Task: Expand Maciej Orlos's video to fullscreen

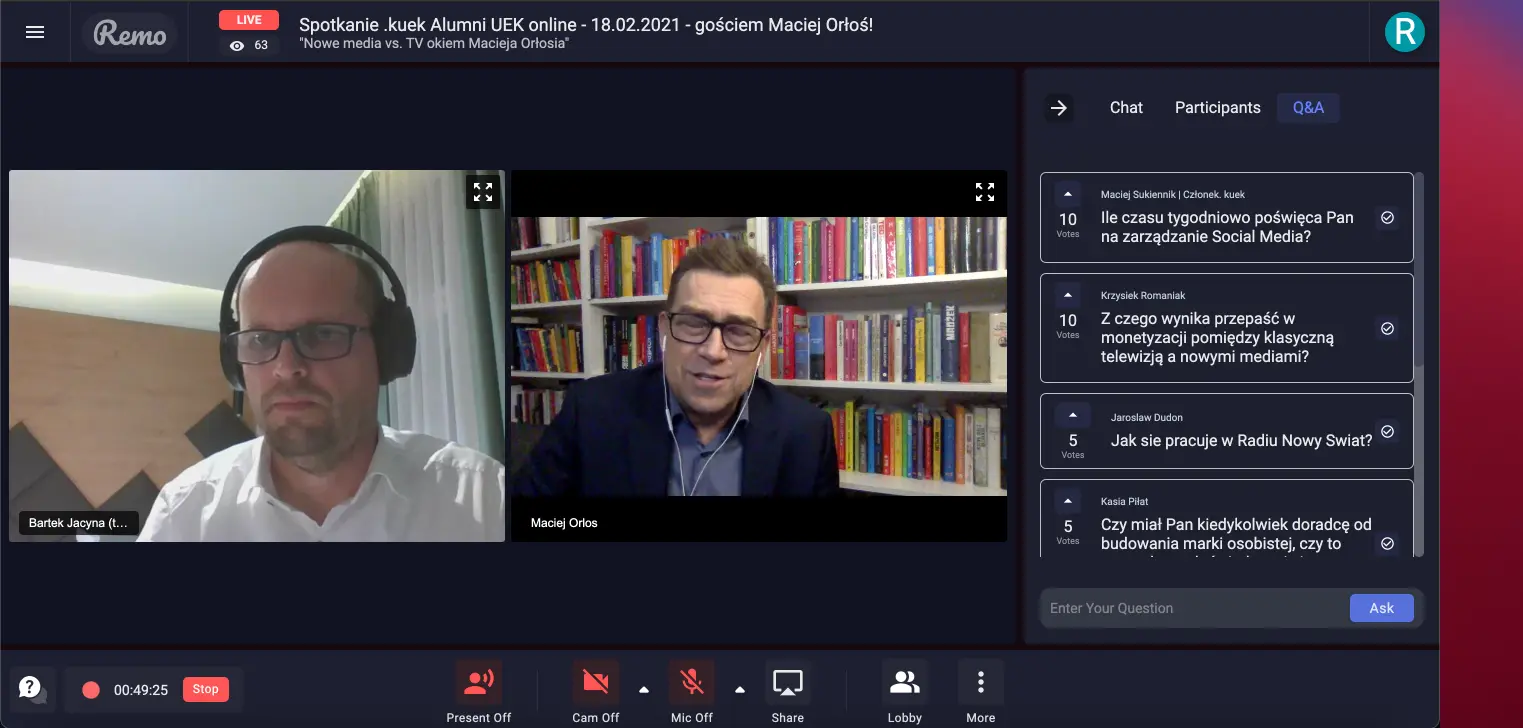Action: [985, 192]
